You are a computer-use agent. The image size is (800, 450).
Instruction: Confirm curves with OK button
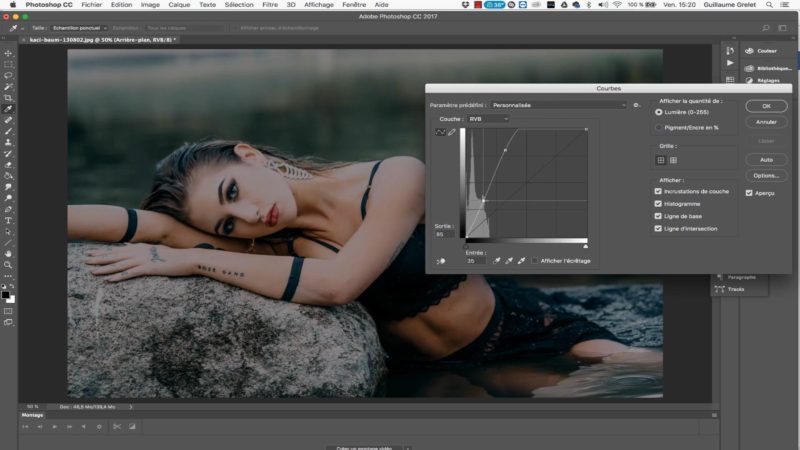(x=766, y=106)
